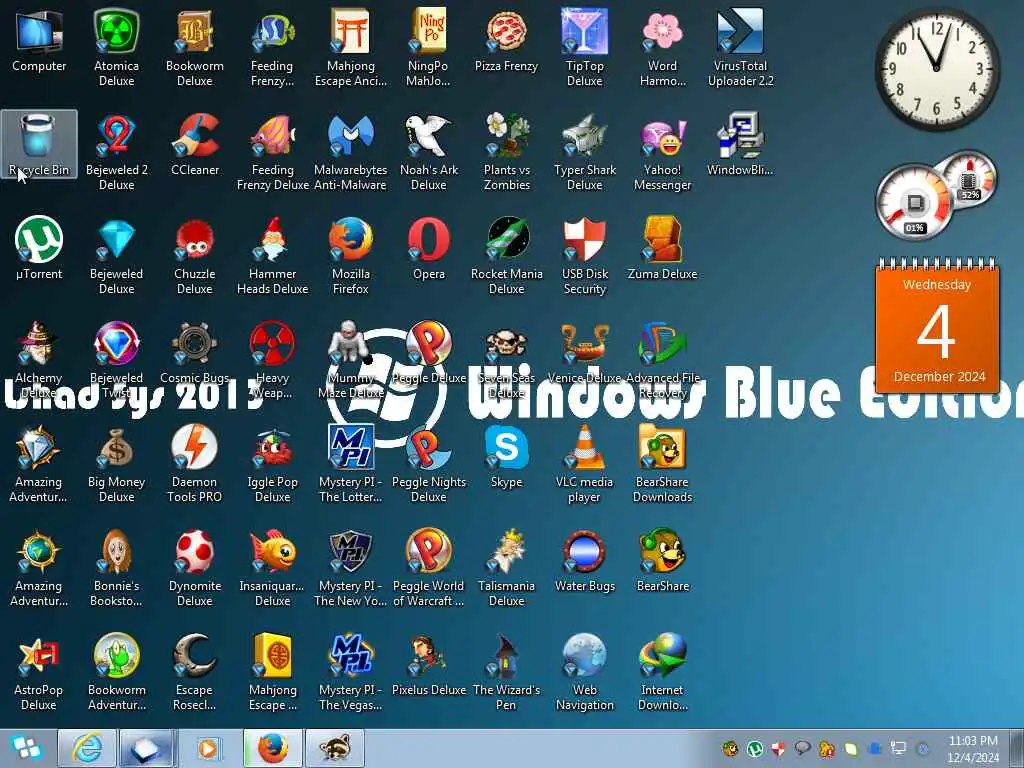Open Zuma Deluxe game icon
Image resolution: width=1024 pixels, height=768 pixels.
coord(662,248)
